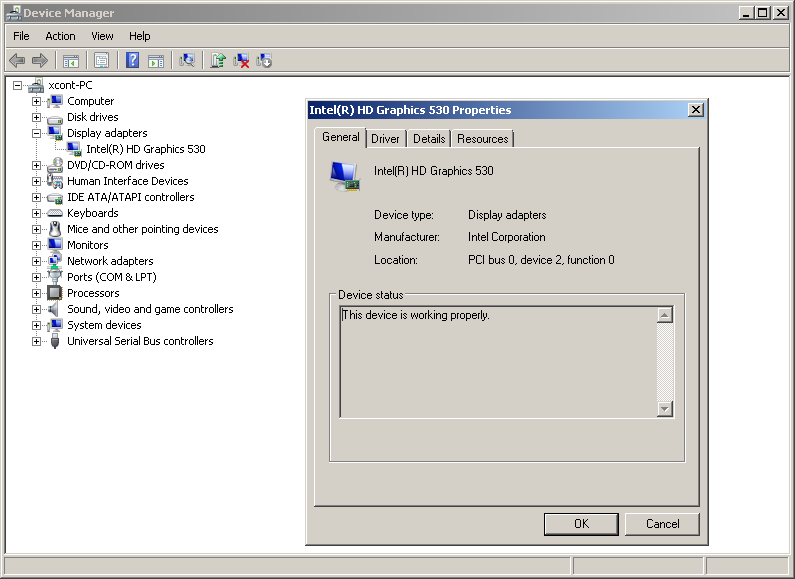
Task: Click the large display adapter icon in dialog
Action: click(345, 176)
